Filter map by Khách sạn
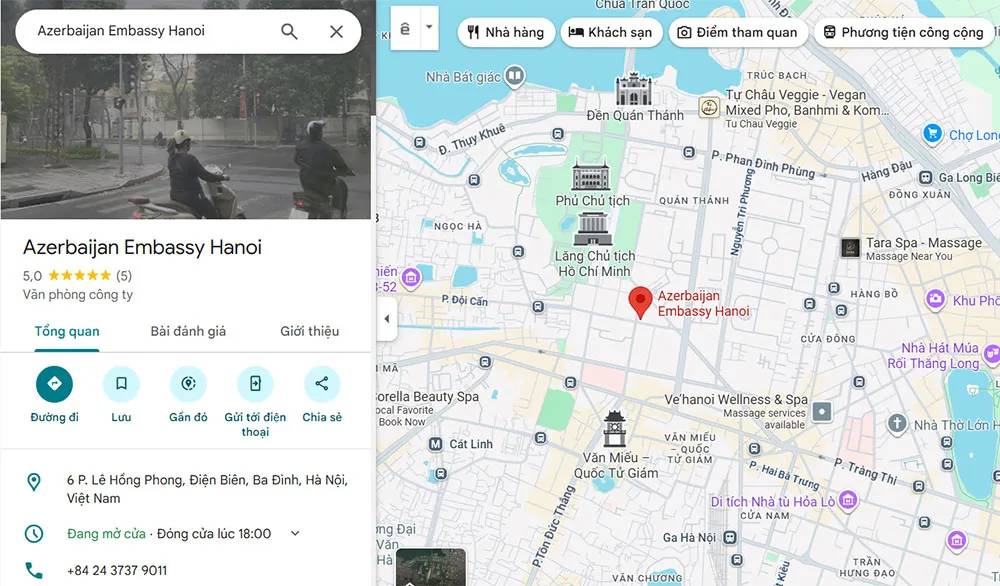Image resolution: width=1000 pixels, height=586 pixels. coord(611,33)
